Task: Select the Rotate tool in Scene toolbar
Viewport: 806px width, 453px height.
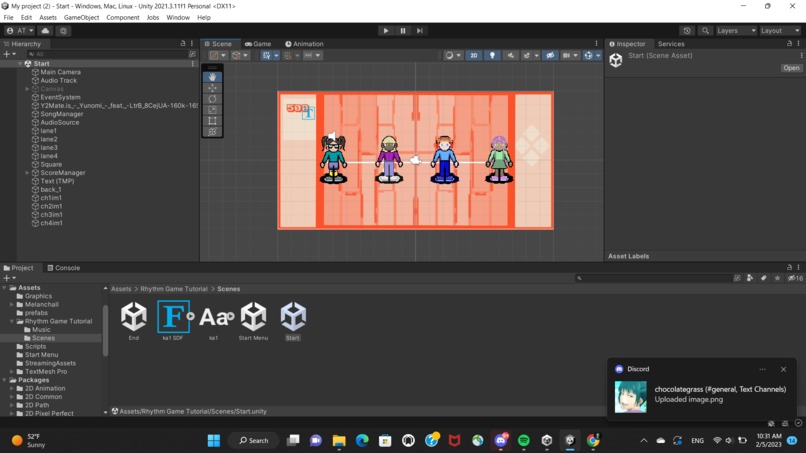Action: [212, 99]
